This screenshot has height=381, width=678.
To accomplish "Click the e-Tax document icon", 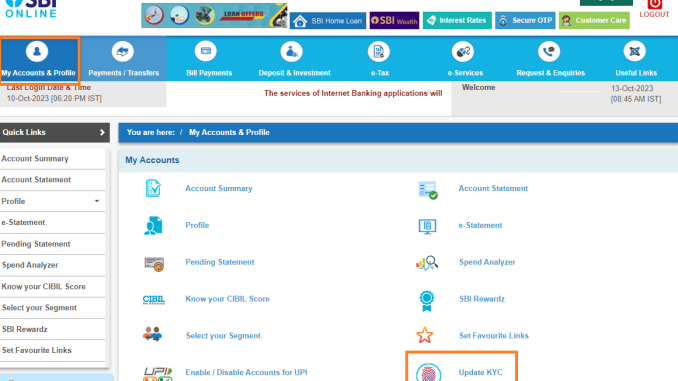I will pyautogui.click(x=379, y=51).
